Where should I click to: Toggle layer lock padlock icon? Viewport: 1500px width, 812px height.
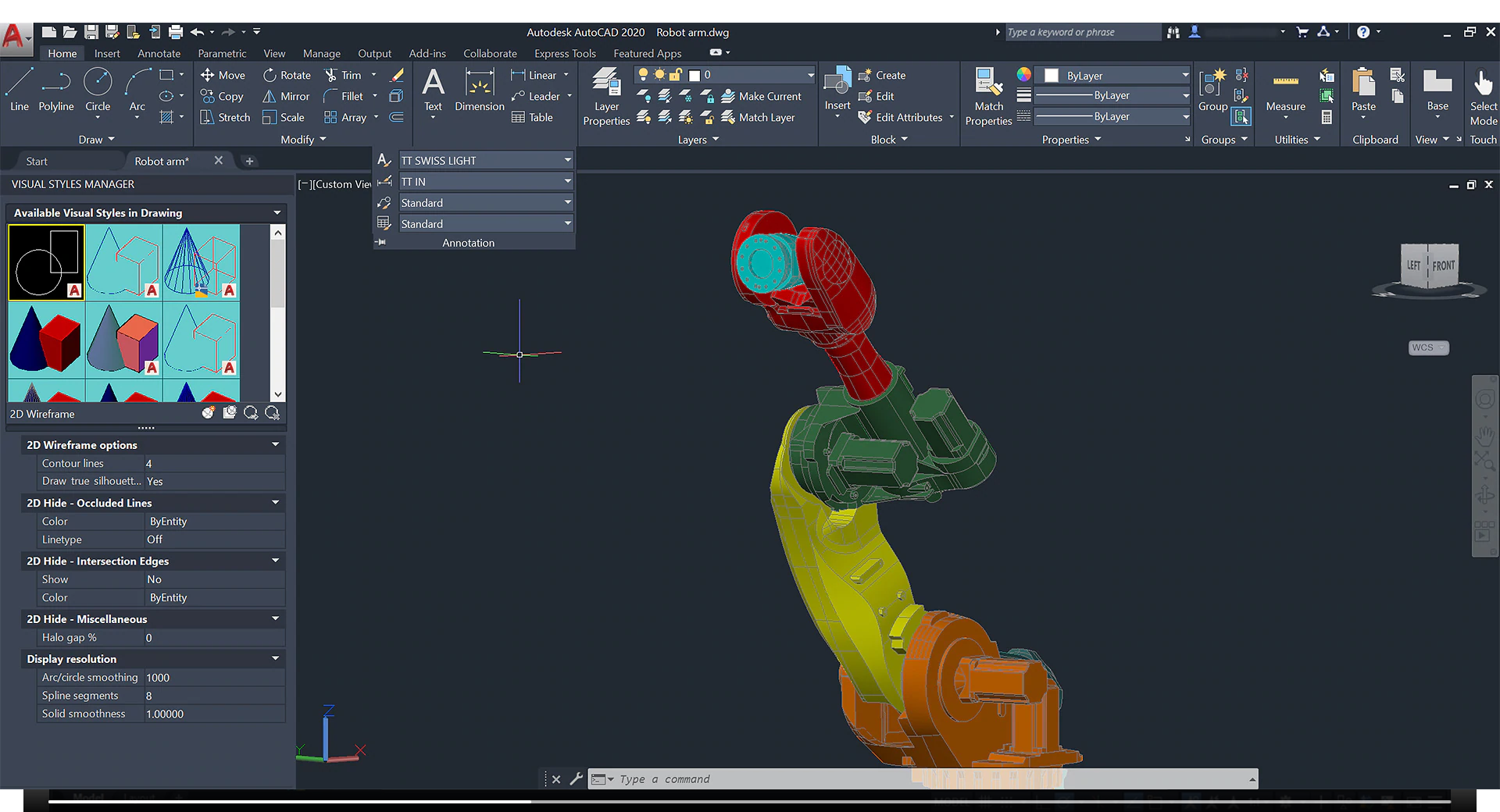(676, 74)
